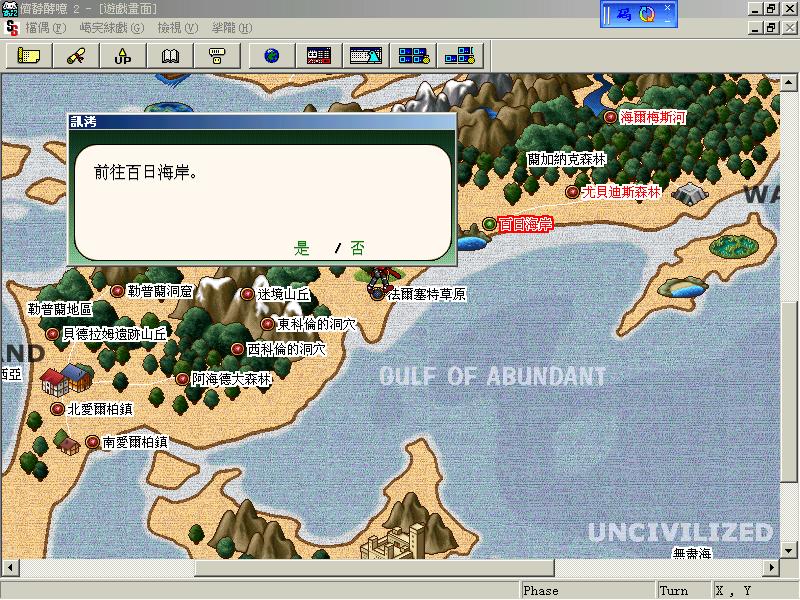Select the 阿海德大森林 location marker

pyautogui.click(x=182, y=379)
